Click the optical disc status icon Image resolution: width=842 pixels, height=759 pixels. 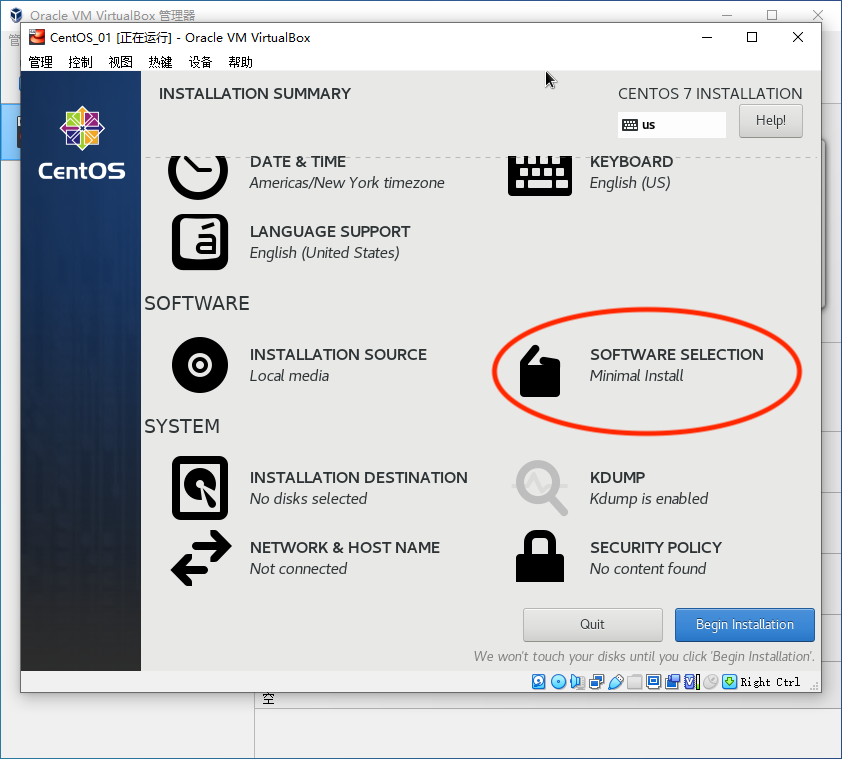point(558,682)
